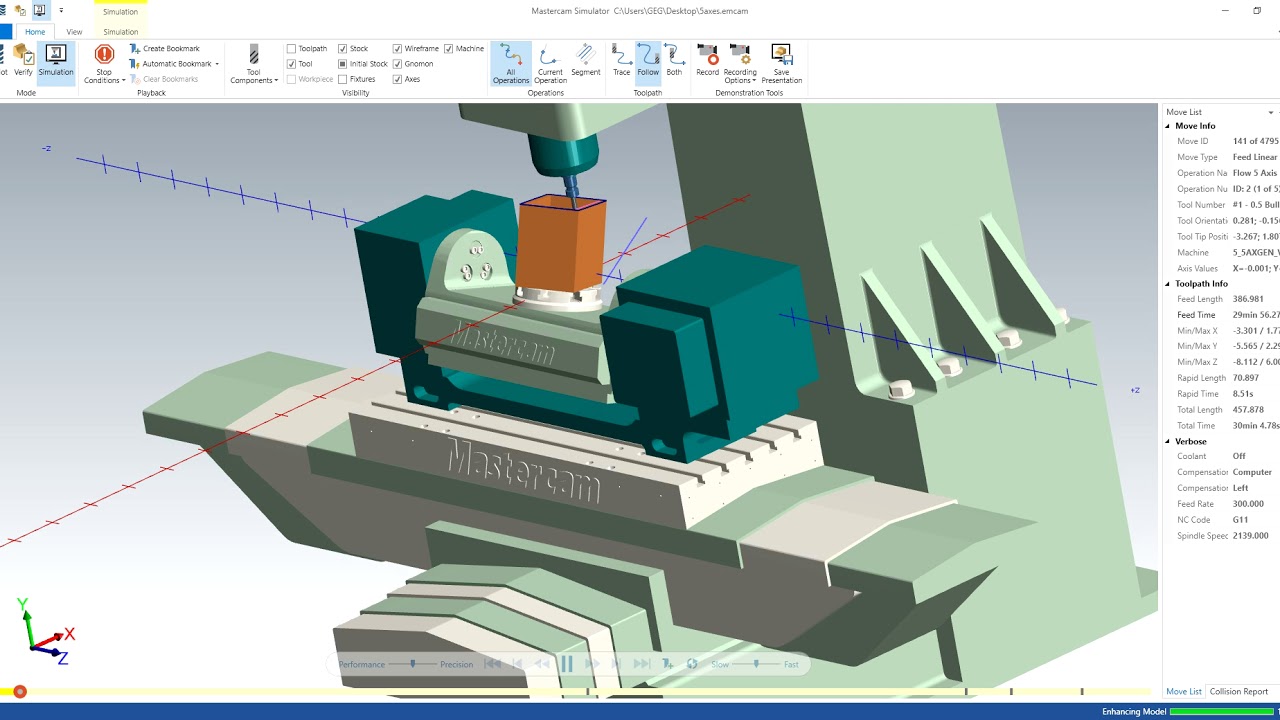Jump to end of simulation

coord(642,664)
